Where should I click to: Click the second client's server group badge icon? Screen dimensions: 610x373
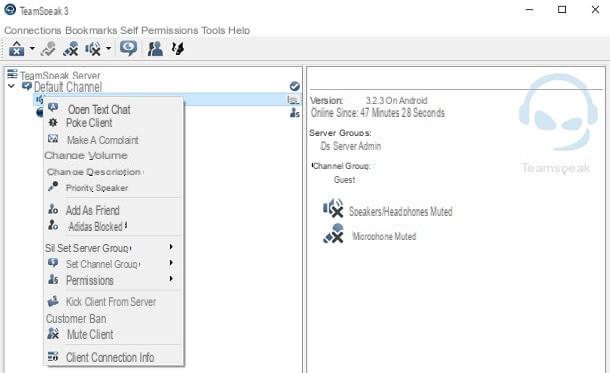pos(294,113)
